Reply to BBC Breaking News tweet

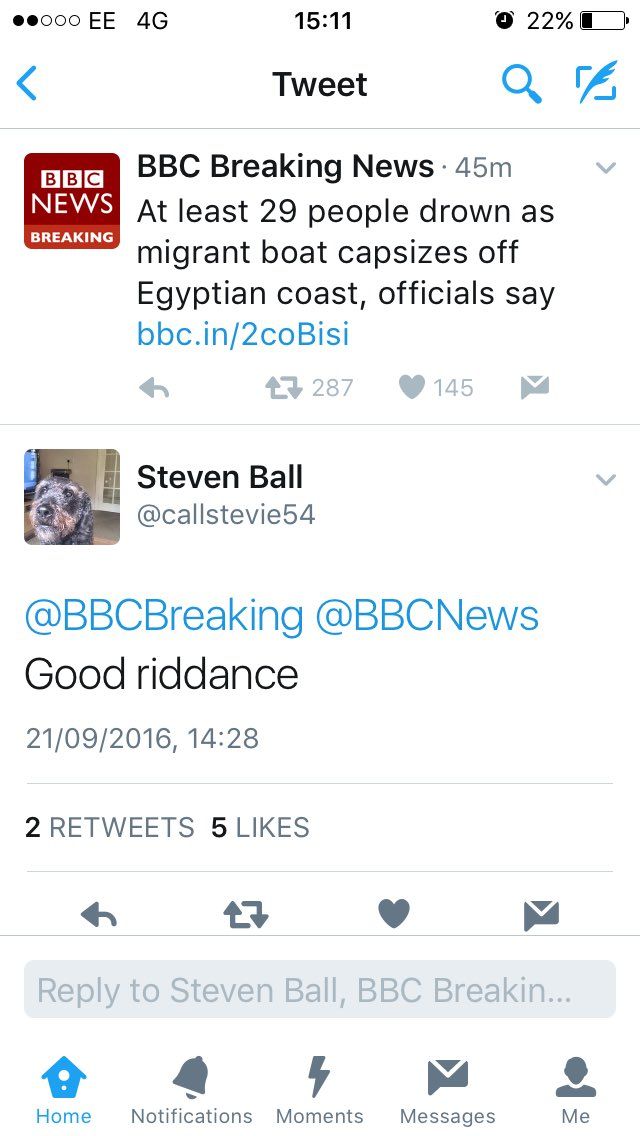click(154, 389)
